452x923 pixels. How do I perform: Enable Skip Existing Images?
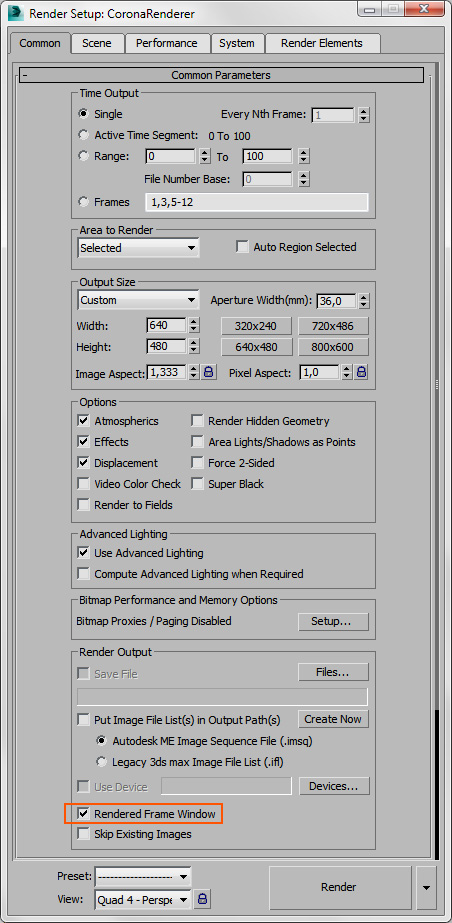point(84,834)
